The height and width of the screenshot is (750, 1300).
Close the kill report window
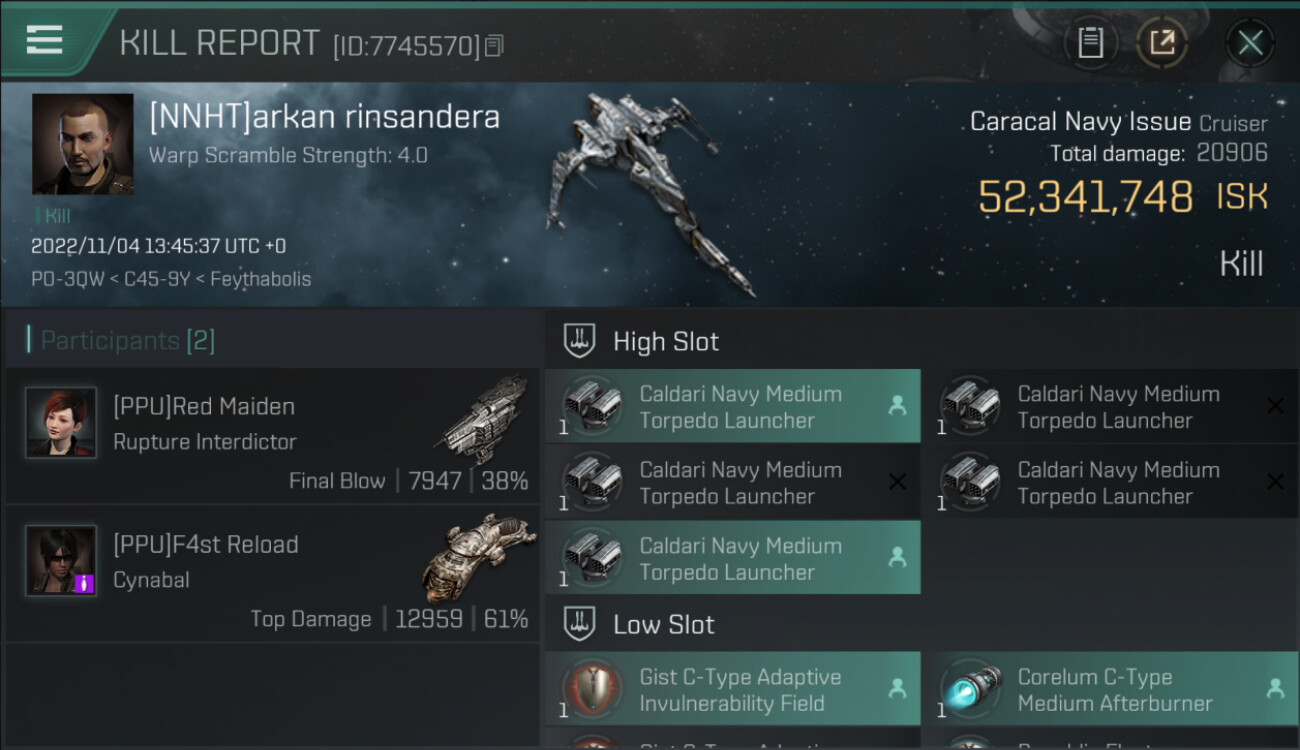(1250, 43)
